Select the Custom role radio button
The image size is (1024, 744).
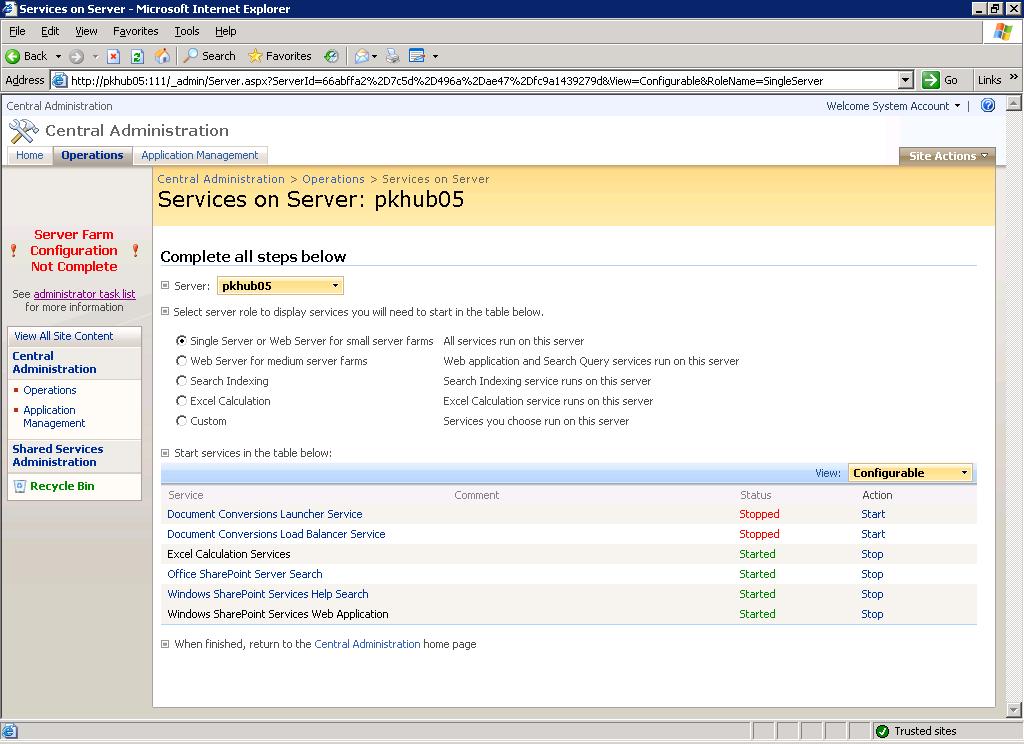pos(182,421)
